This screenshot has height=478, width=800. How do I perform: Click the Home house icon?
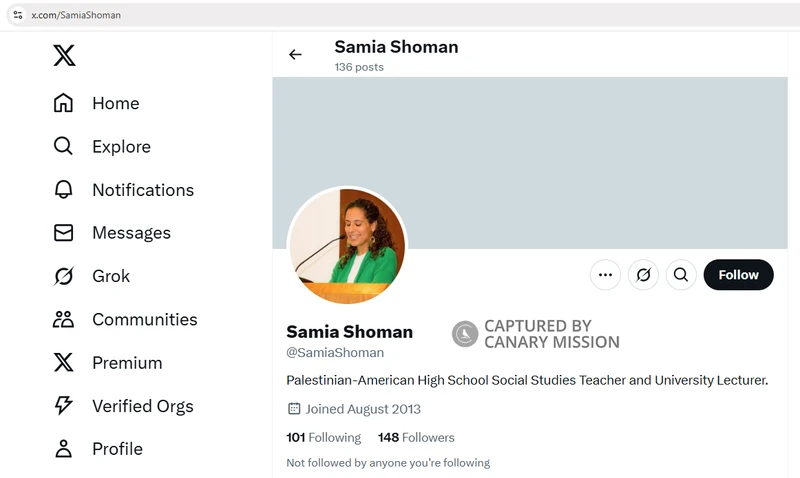point(63,103)
